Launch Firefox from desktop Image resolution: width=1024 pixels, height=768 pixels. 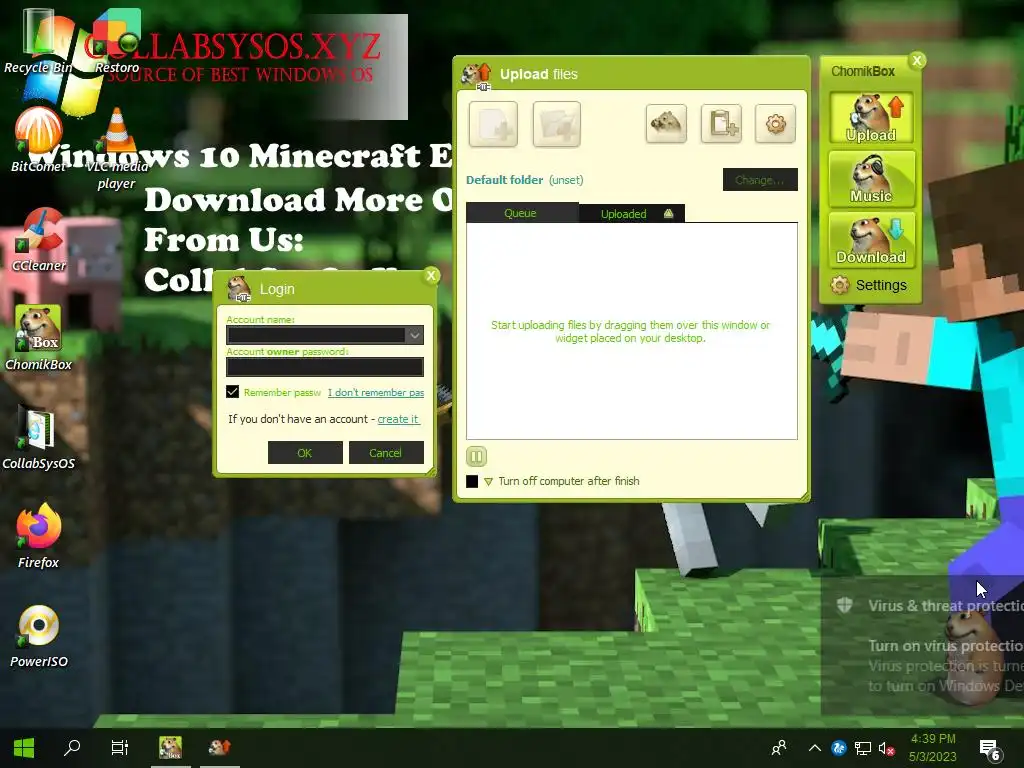tap(39, 536)
